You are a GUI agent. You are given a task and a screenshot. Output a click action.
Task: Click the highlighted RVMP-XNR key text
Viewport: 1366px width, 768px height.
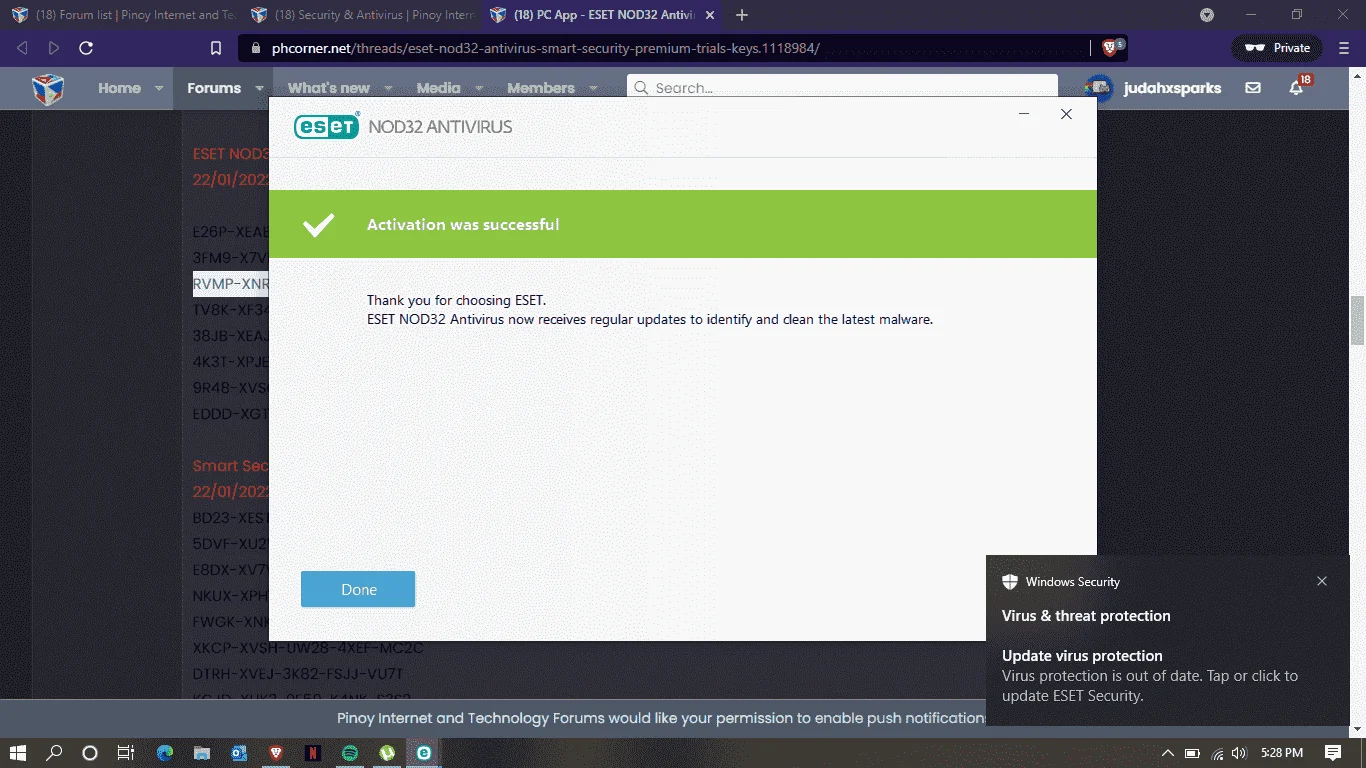point(231,284)
